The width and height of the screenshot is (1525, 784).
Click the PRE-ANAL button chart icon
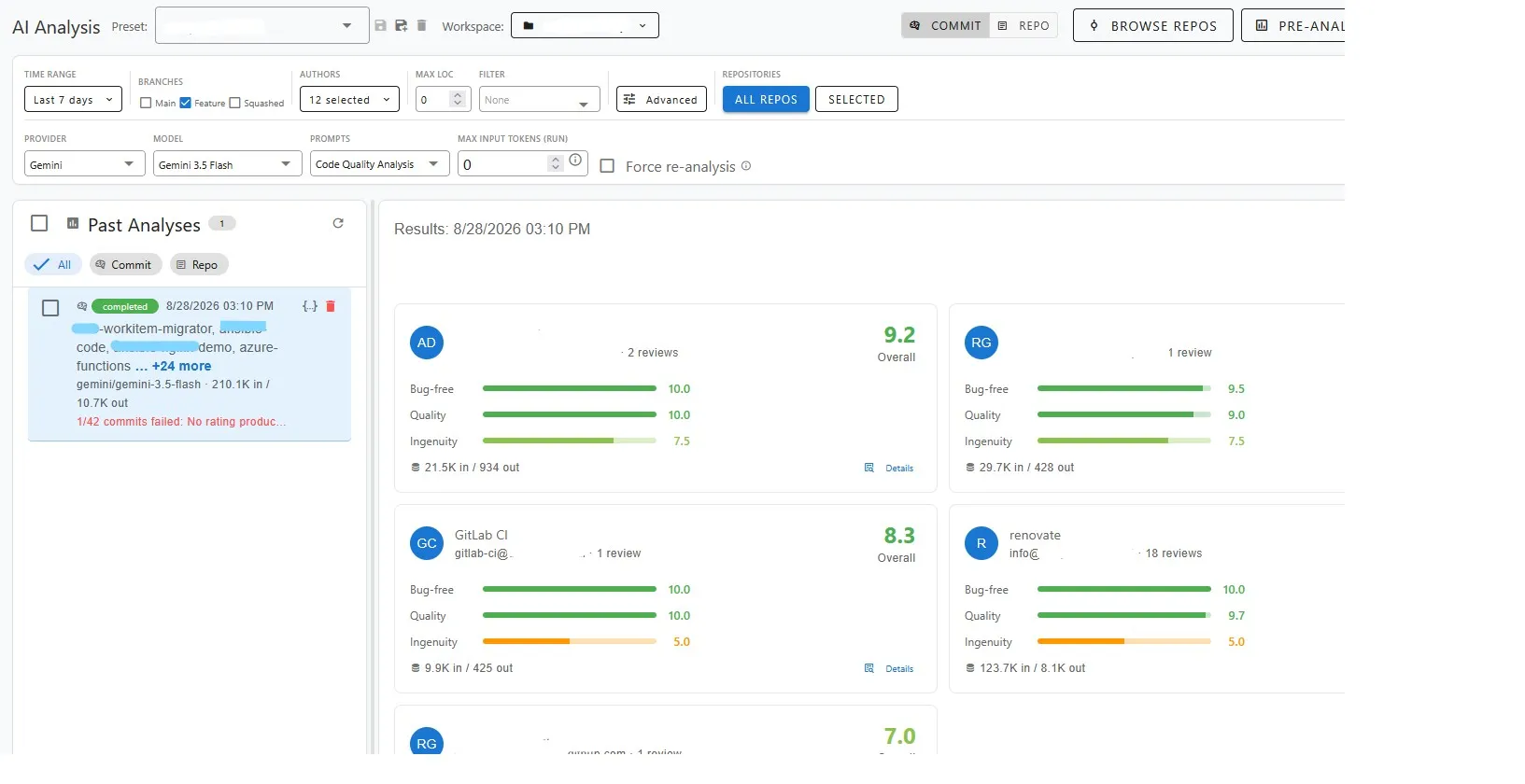click(x=1262, y=25)
